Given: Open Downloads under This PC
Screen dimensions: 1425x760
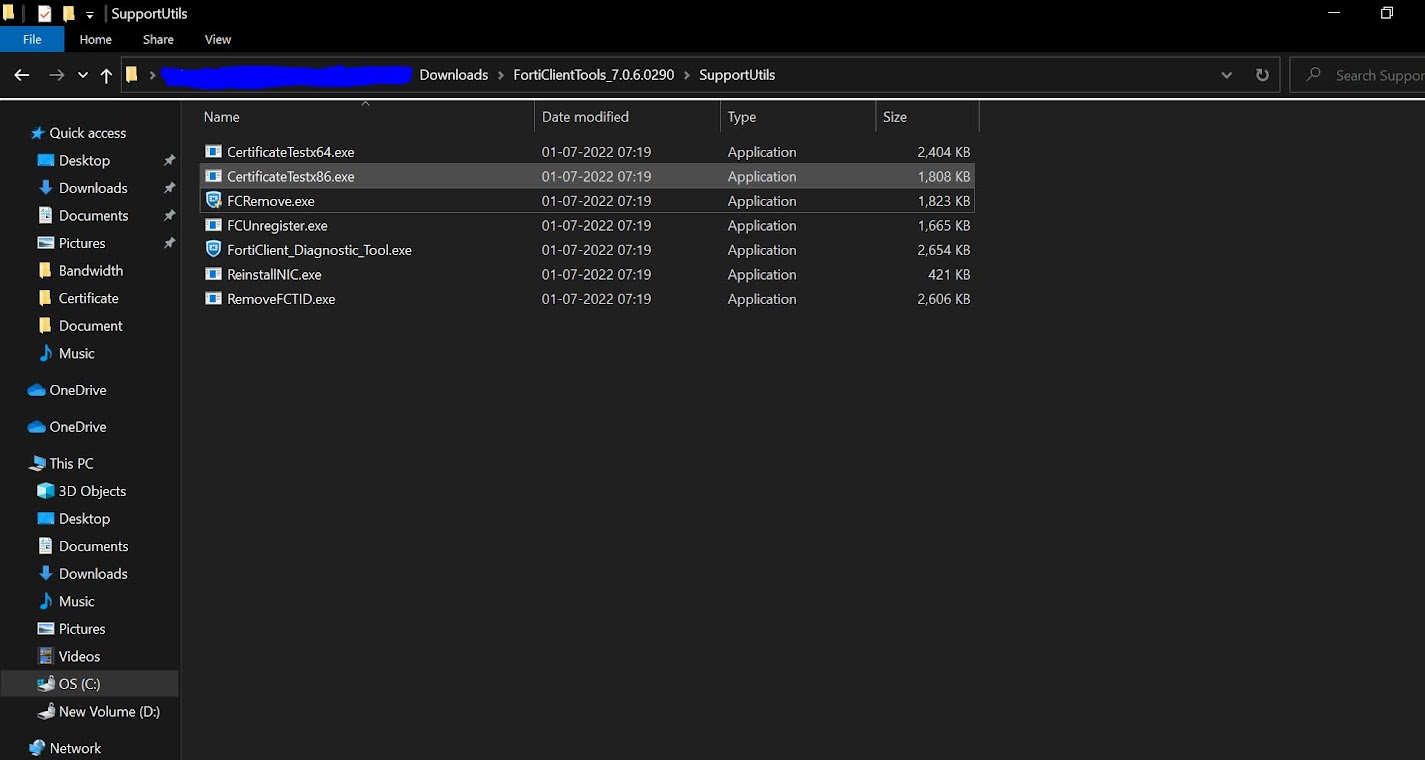Looking at the screenshot, I should (93, 574).
